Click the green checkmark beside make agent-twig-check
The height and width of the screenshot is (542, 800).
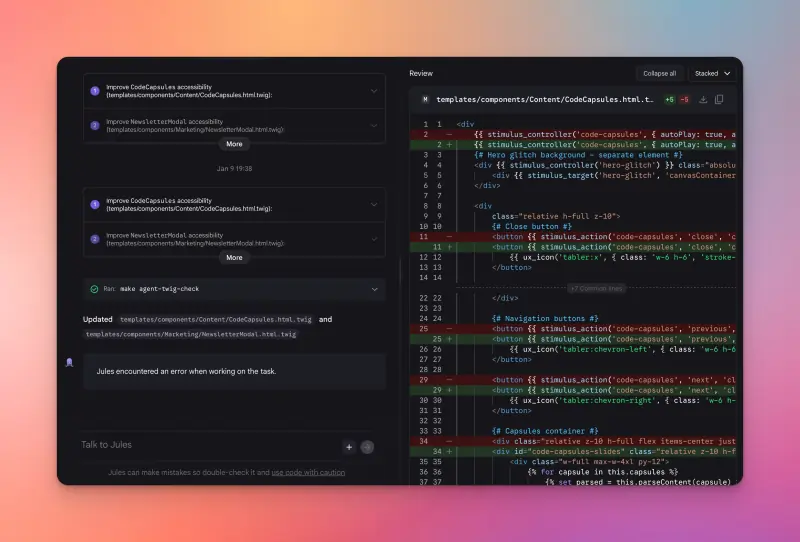[94, 289]
